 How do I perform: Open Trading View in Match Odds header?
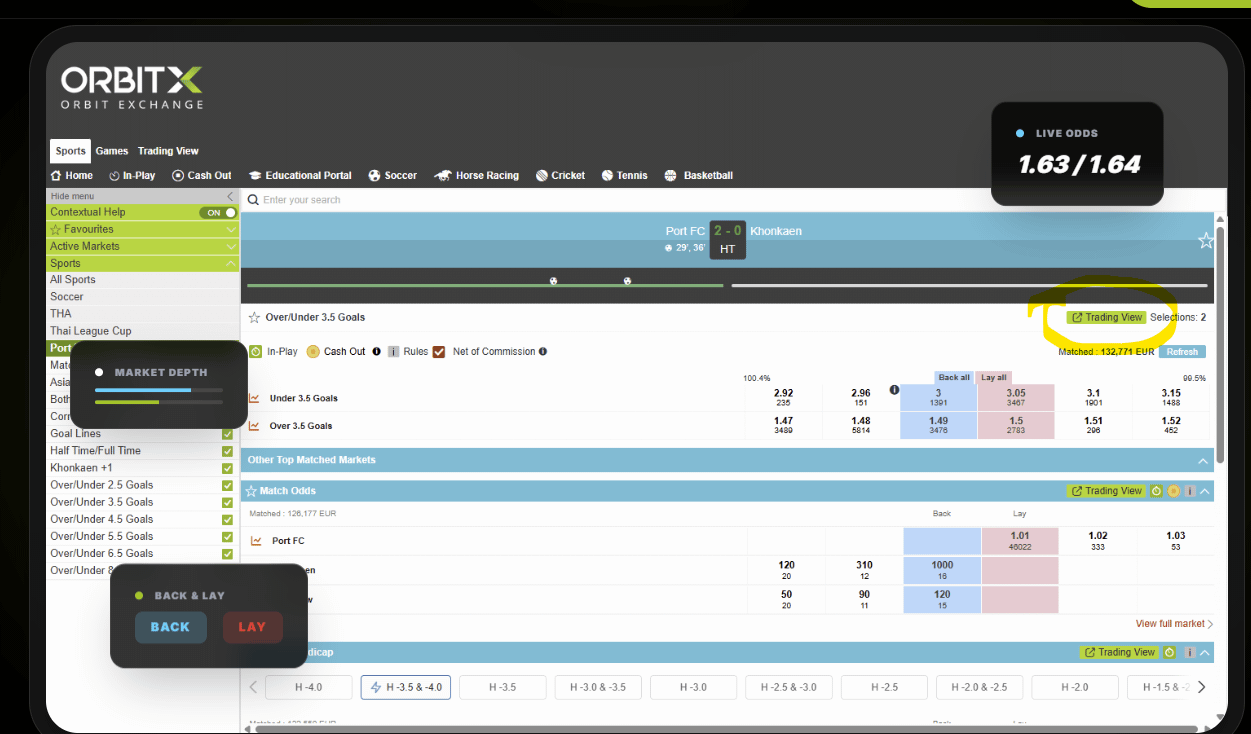(x=1106, y=491)
